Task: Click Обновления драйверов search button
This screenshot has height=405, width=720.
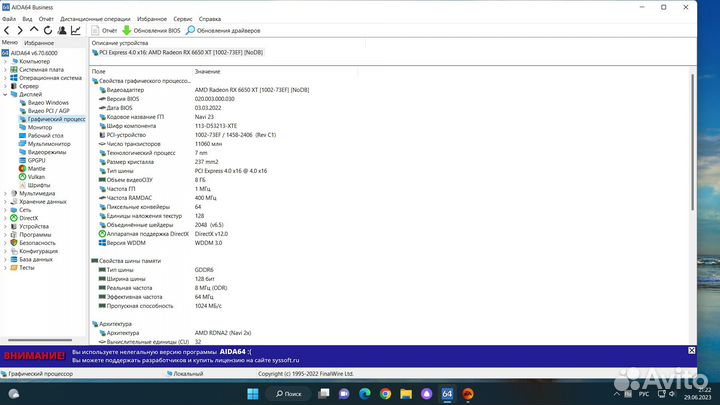Action: 223,31
